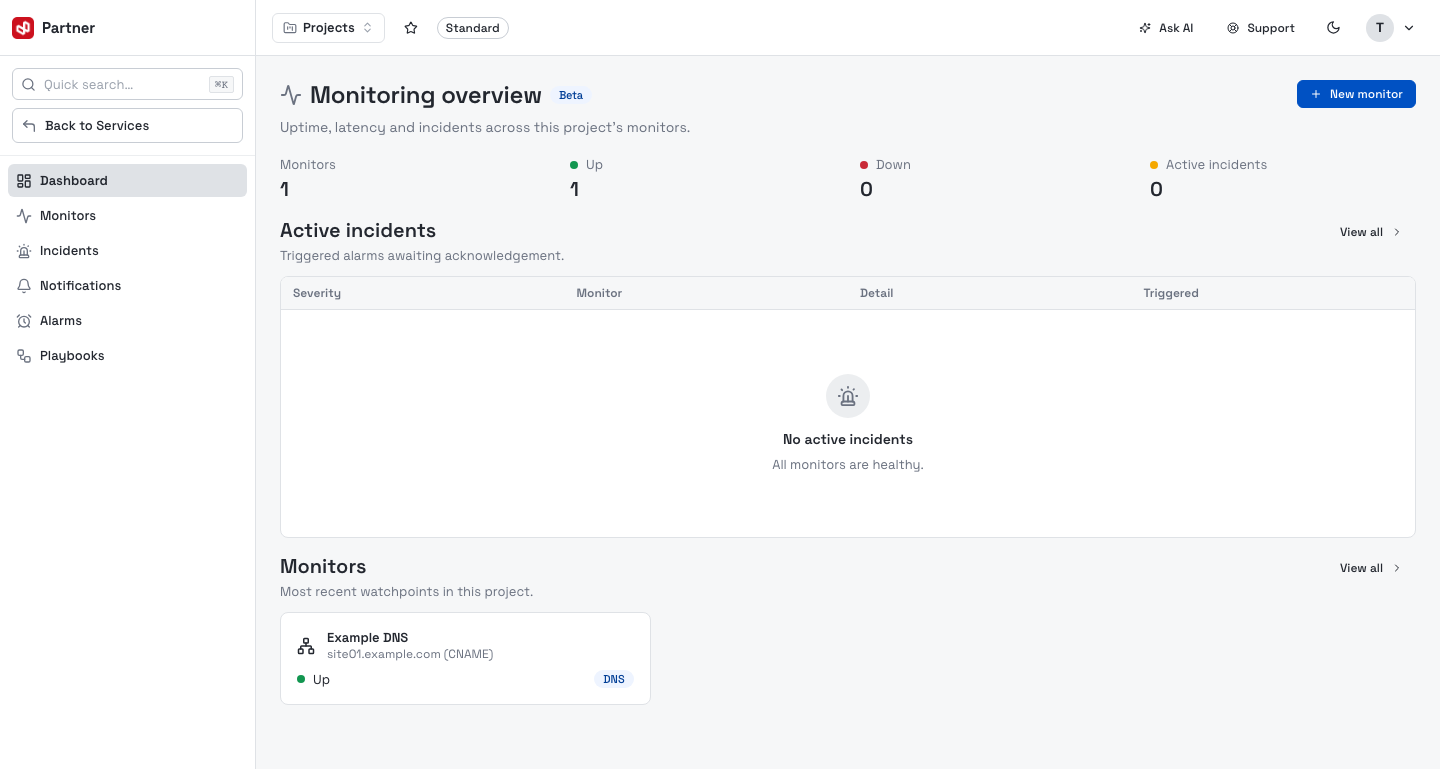Click the pulse icon beside Monitoring overview
This screenshot has width=1440, height=769.
[x=291, y=95]
